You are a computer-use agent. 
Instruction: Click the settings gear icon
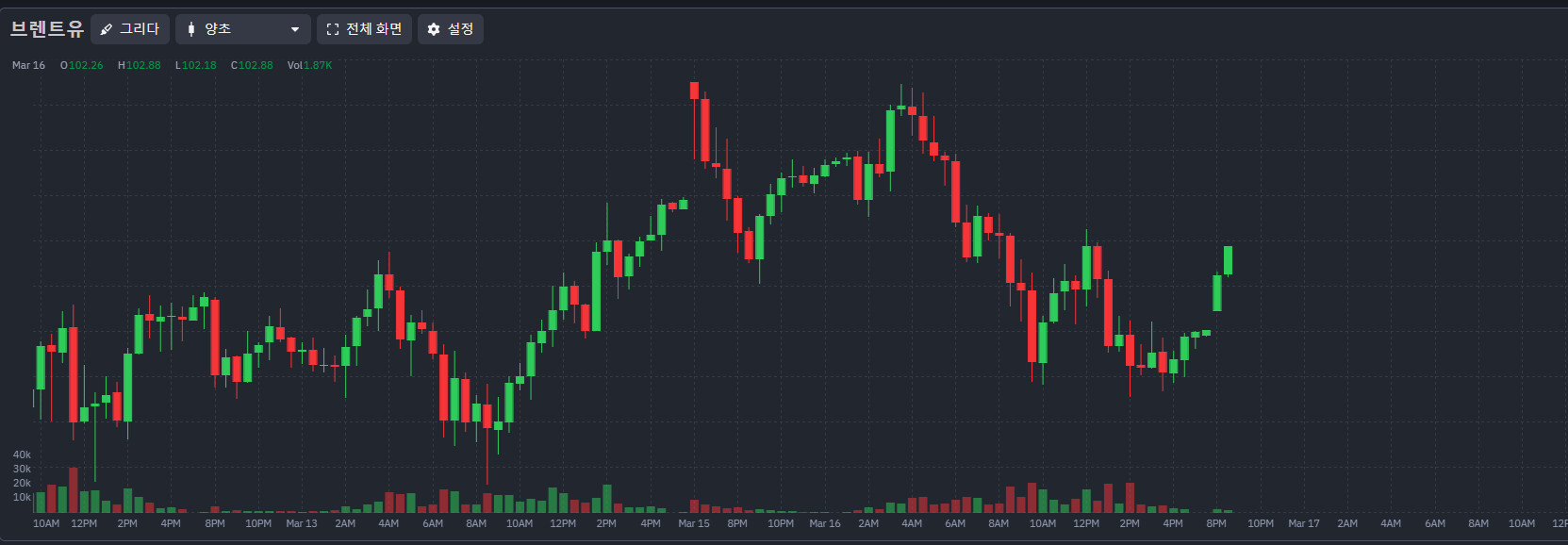[434, 29]
